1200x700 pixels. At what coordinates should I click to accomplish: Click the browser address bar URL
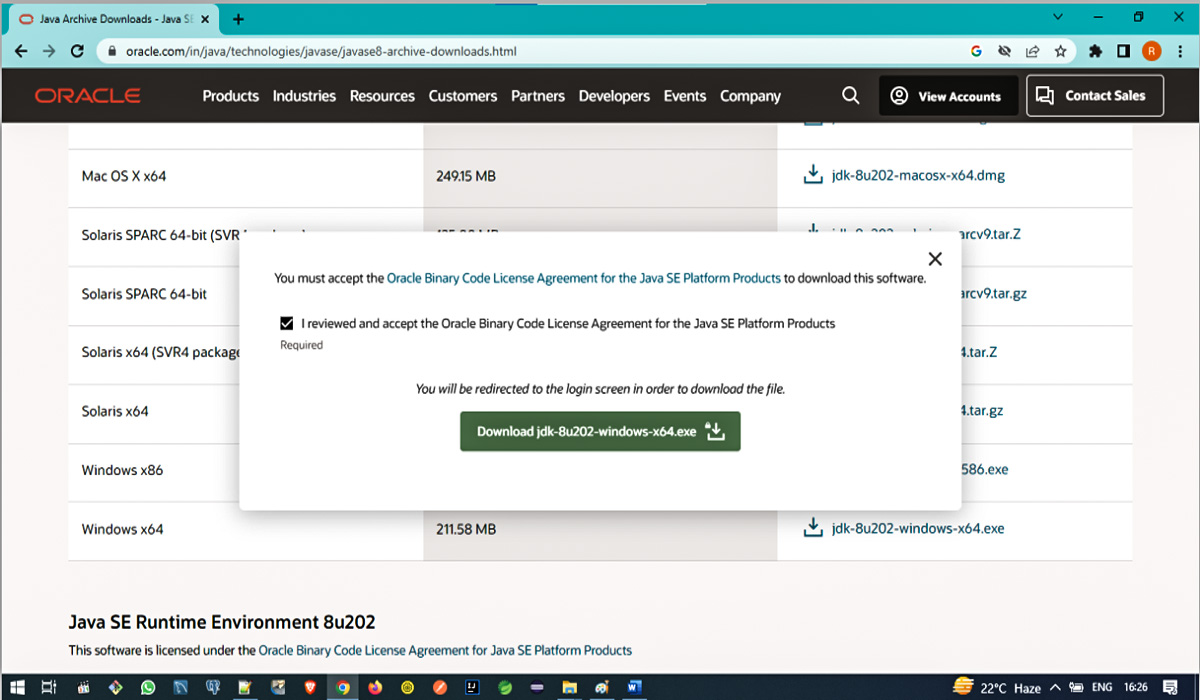[x=320, y=51]
